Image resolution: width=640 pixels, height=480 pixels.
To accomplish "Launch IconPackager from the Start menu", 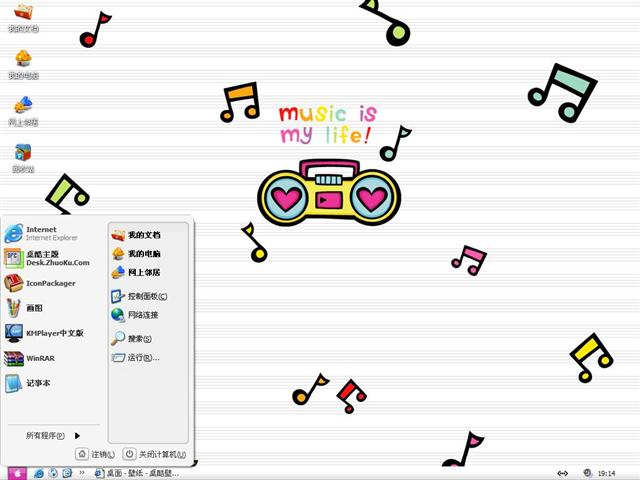I will [45, 283].
